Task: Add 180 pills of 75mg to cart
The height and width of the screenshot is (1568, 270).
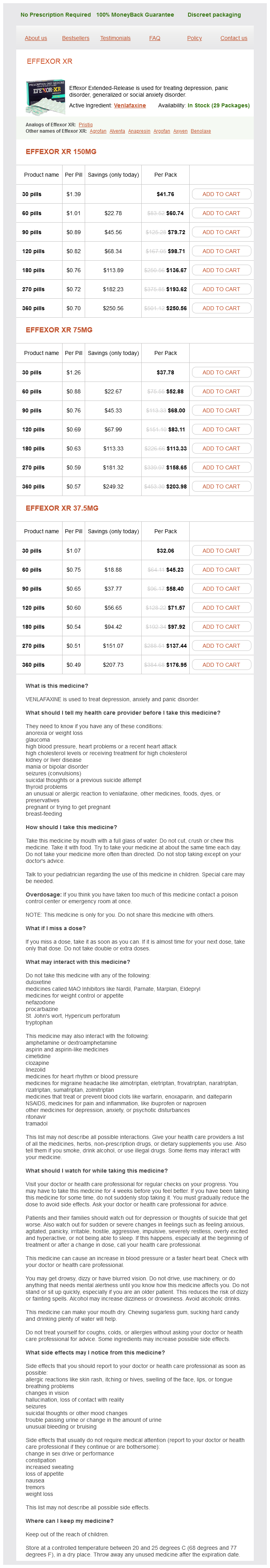Action: [x=221, y=448]
